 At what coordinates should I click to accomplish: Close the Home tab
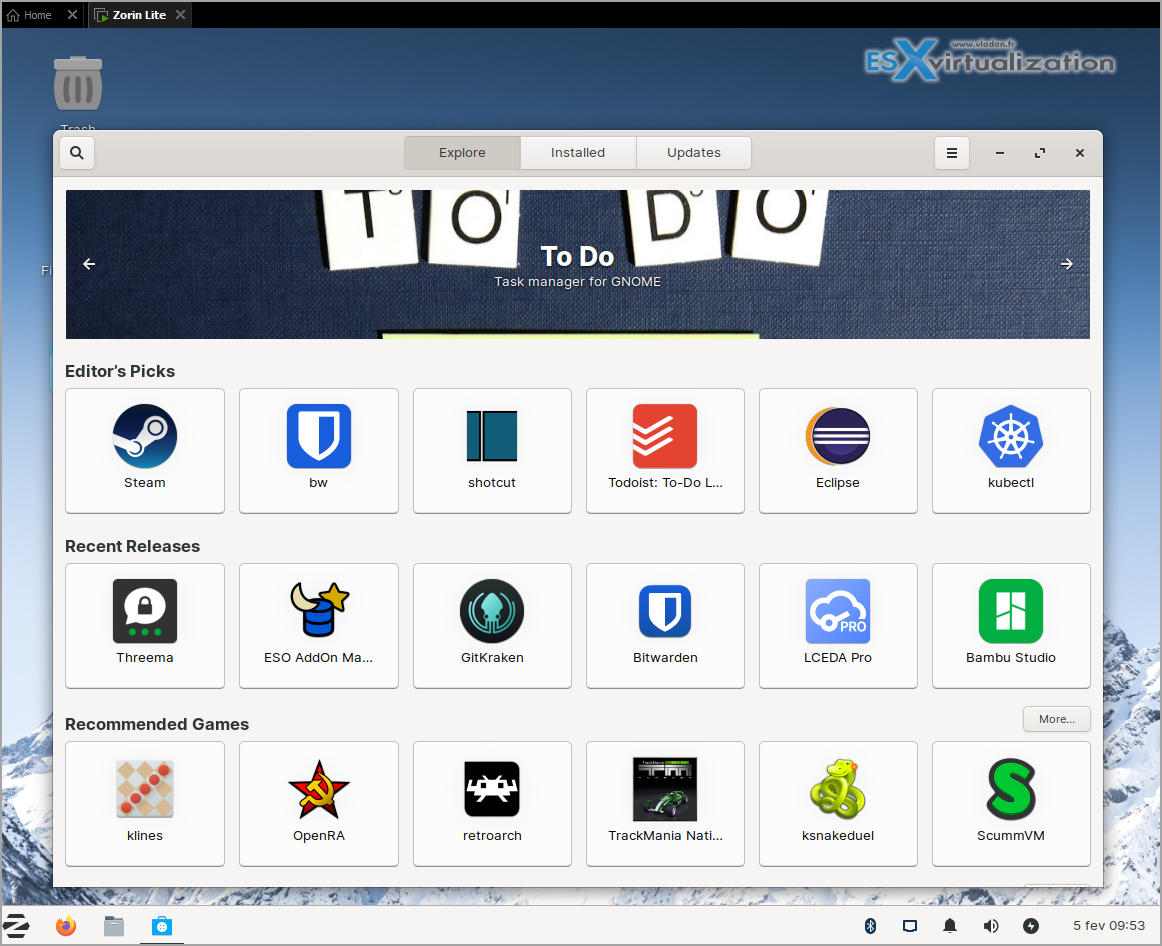72,15
